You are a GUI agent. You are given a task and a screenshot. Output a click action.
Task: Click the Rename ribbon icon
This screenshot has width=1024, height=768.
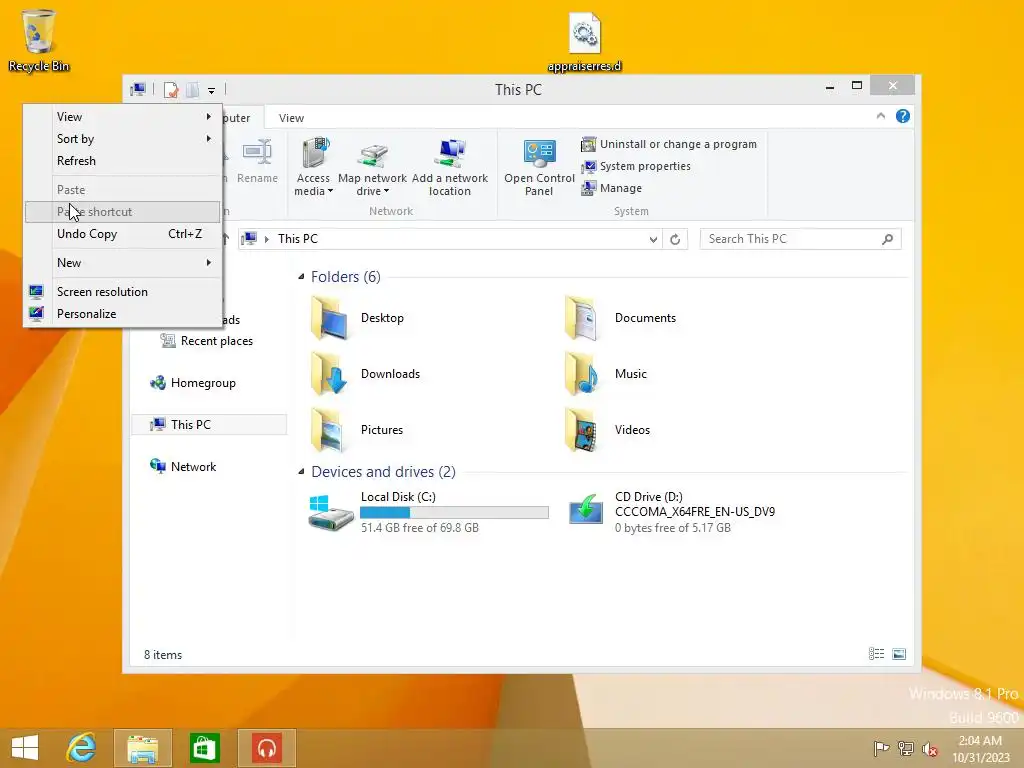click(257, 161)
